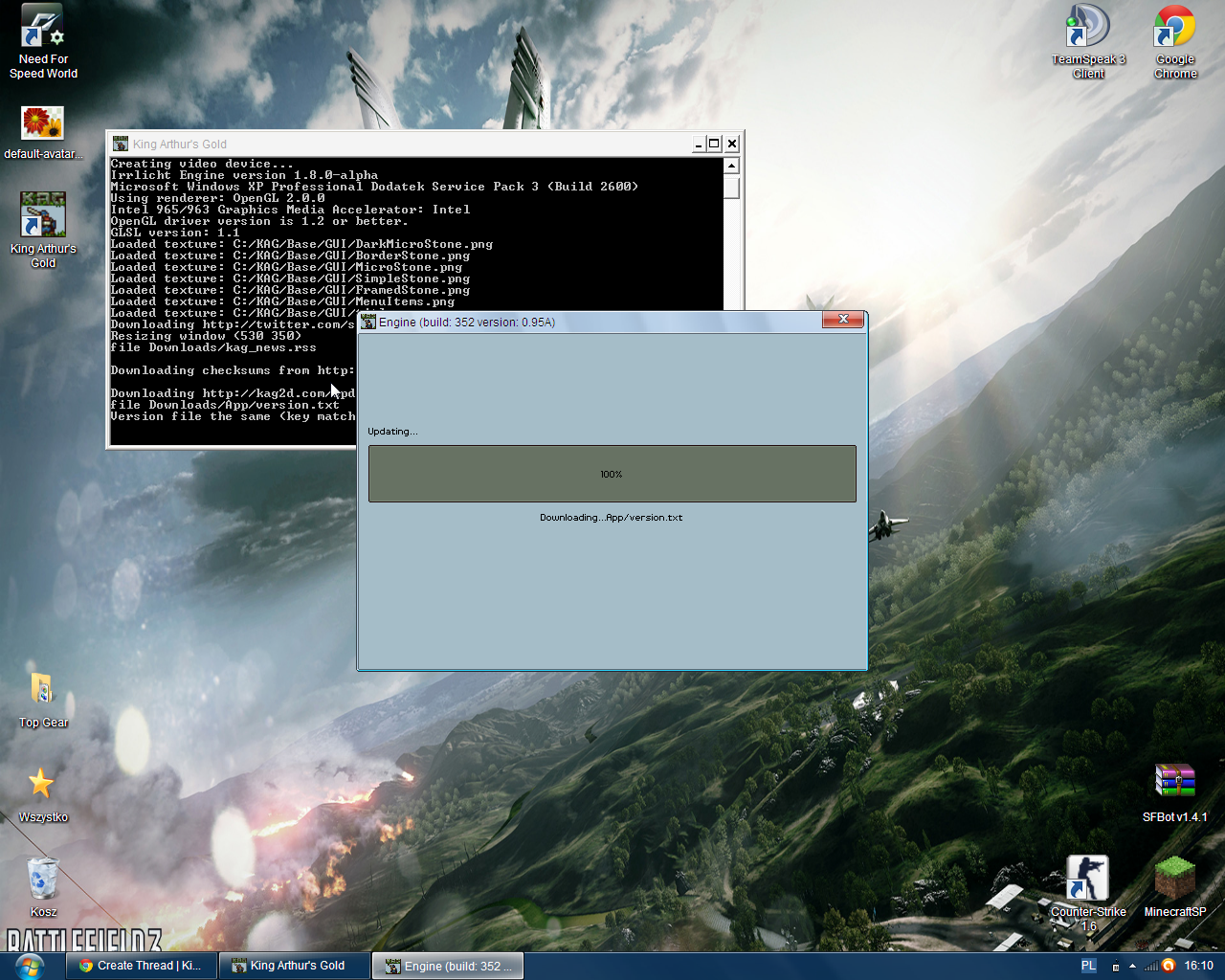Click the file Downloads/kag_news.rss console line
Viewport: 1225px width, 980px height.
coord(213,347)
